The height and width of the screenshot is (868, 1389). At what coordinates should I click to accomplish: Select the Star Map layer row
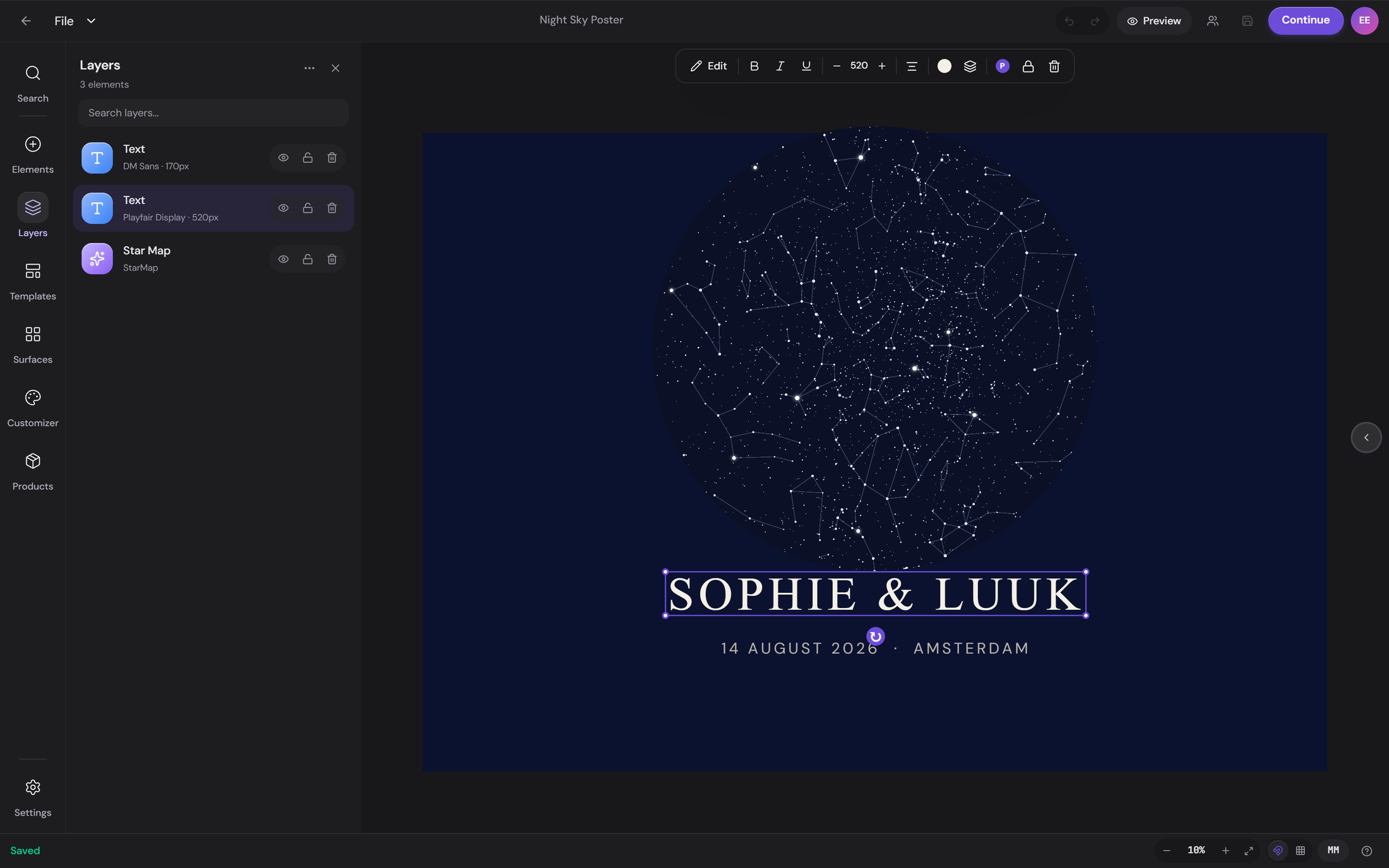point(213,259)
